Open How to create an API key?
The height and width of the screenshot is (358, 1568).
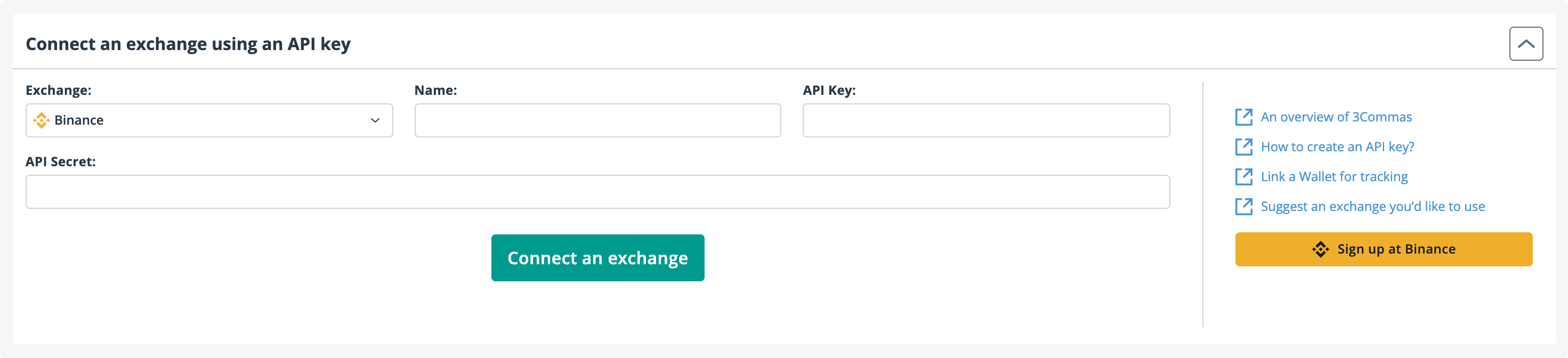coord(1337,147)
